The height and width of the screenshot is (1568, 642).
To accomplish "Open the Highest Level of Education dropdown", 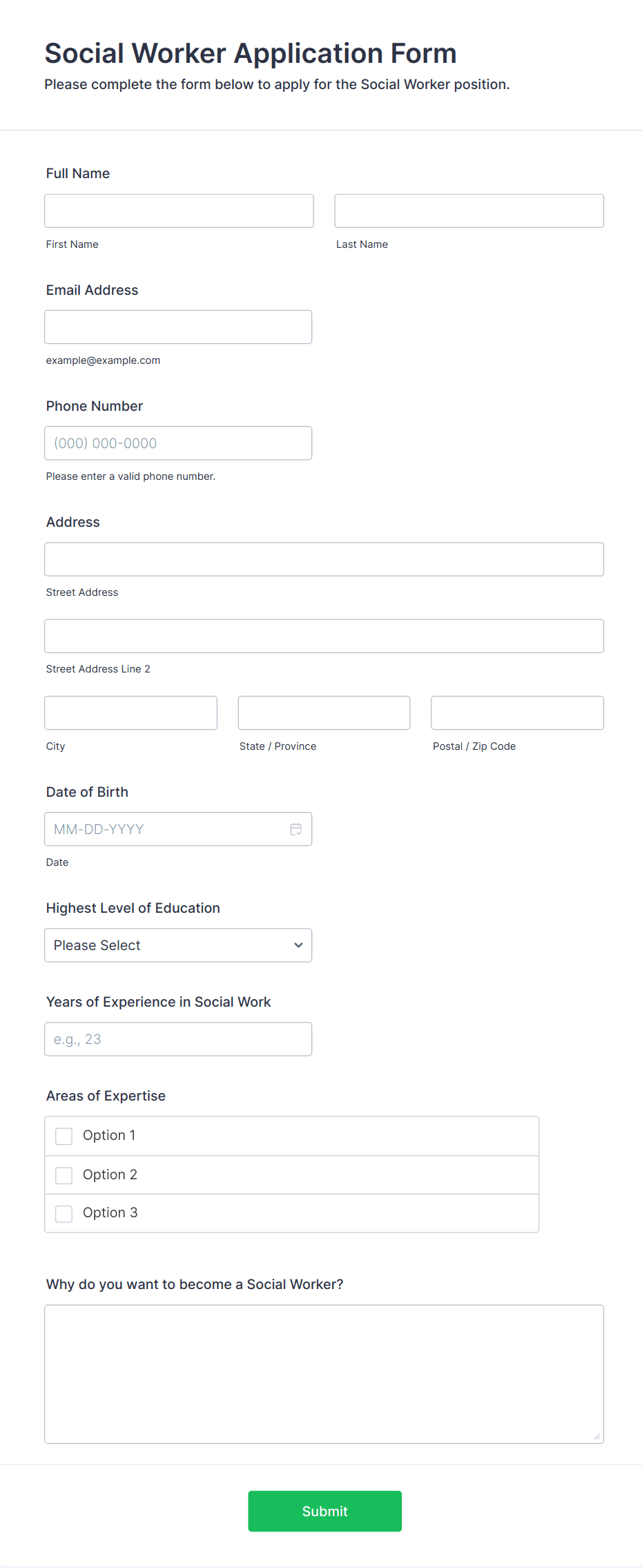I will (178, 945).
